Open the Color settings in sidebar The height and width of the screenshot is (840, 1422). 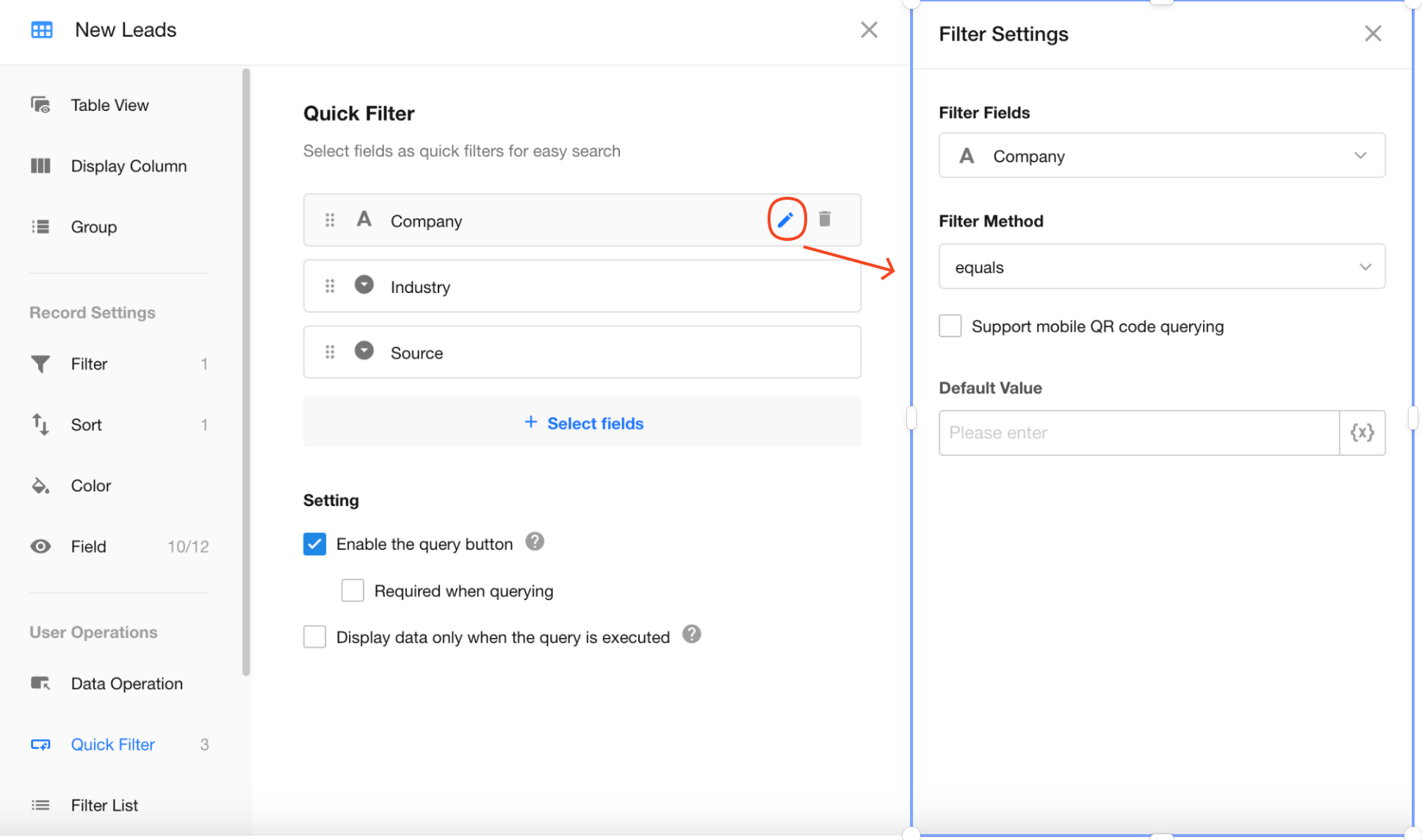(90, 485)
